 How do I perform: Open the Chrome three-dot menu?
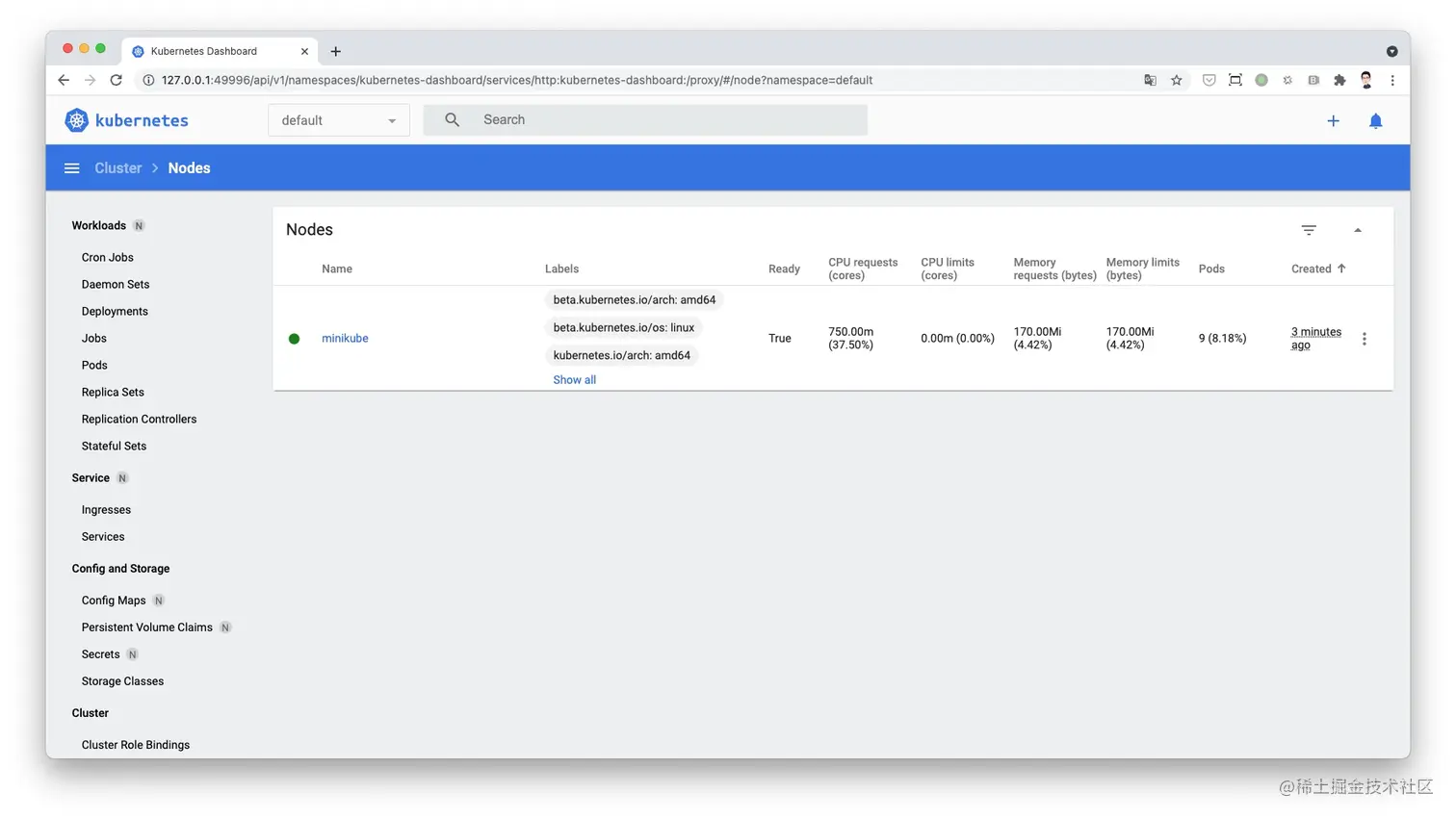(x=1392, y=80)
